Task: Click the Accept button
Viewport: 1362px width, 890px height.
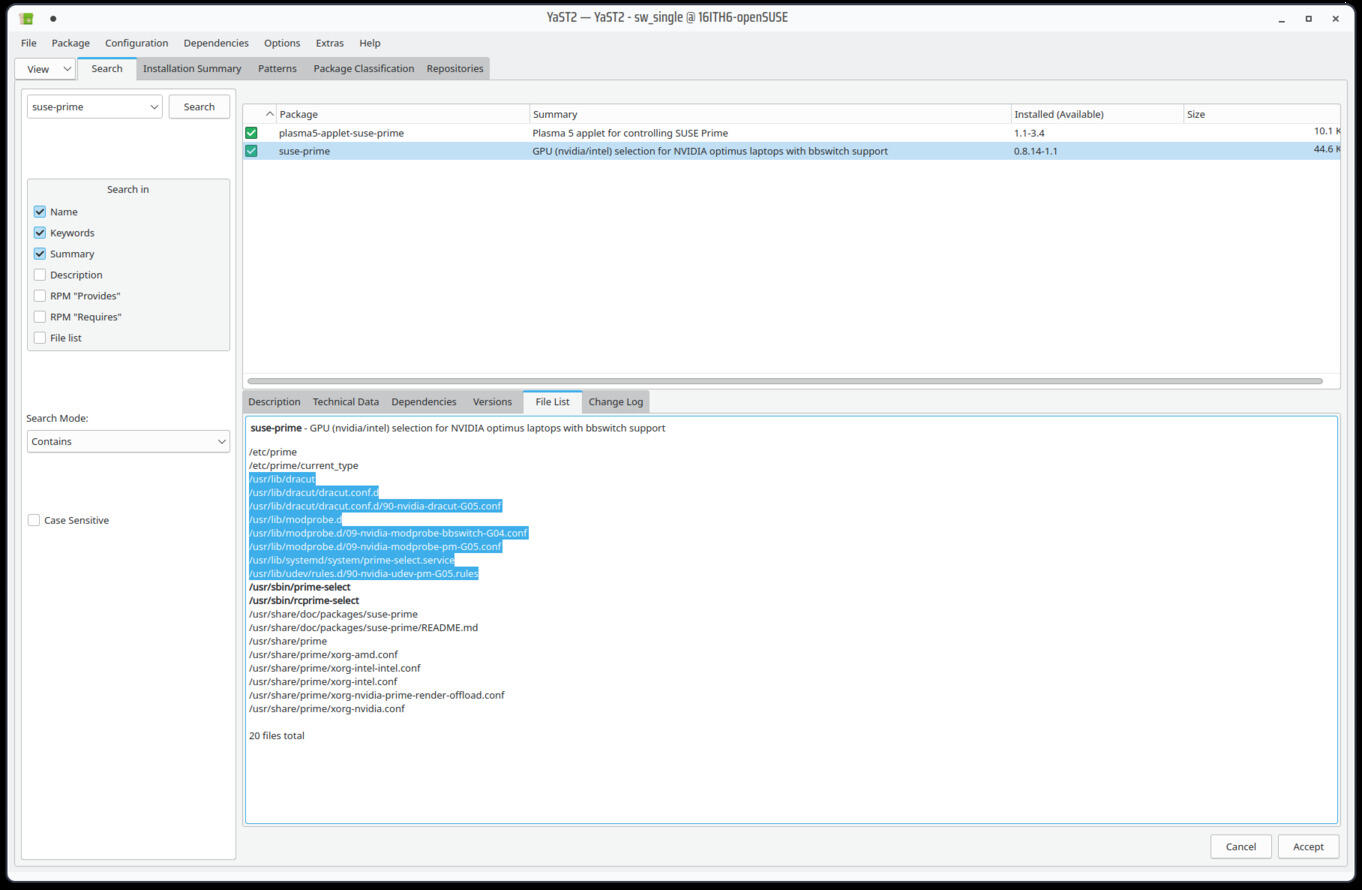Action: click(1308, 846)
